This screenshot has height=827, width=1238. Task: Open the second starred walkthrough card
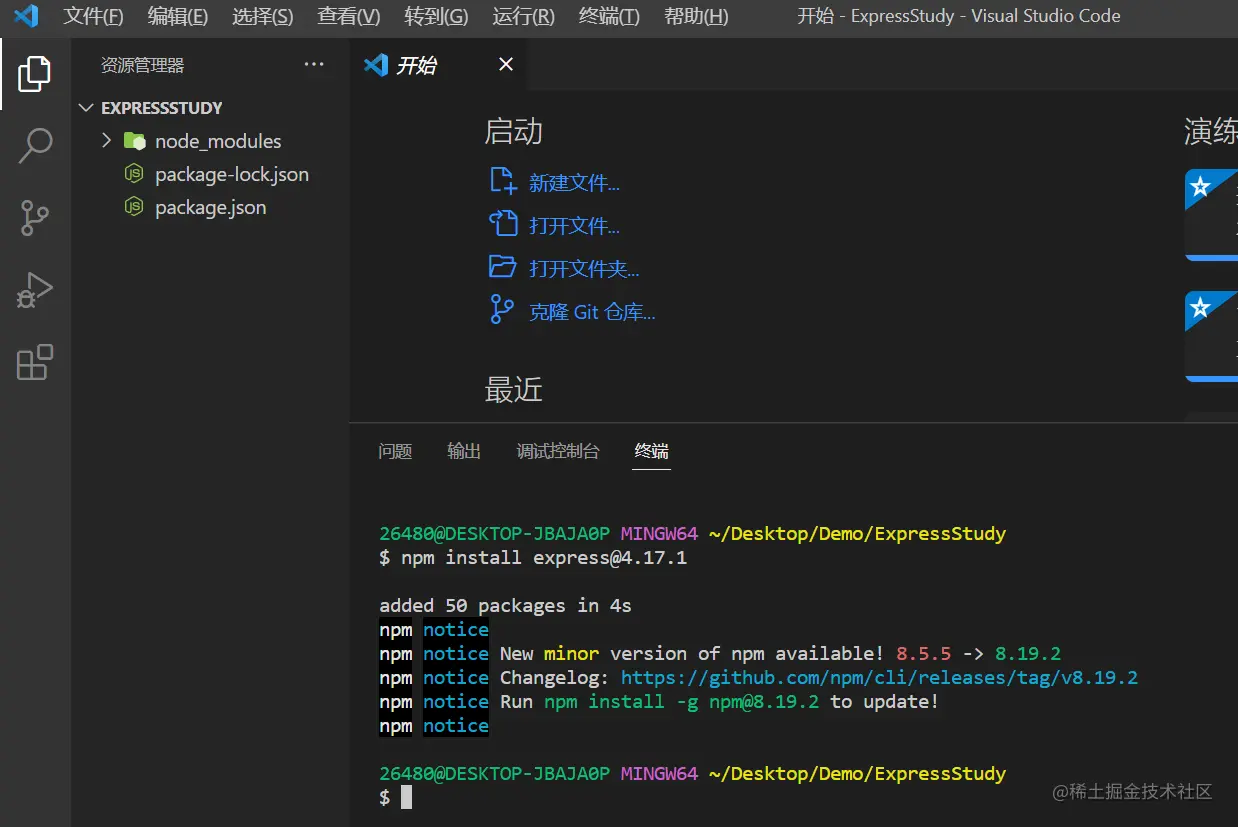point(1211,336)
